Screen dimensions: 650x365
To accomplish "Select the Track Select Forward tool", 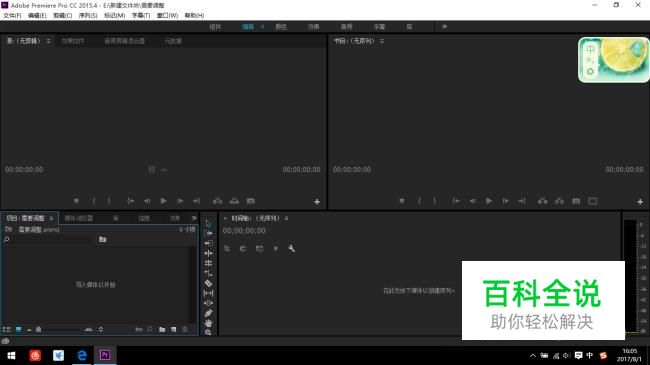I will tap(208, 233).
